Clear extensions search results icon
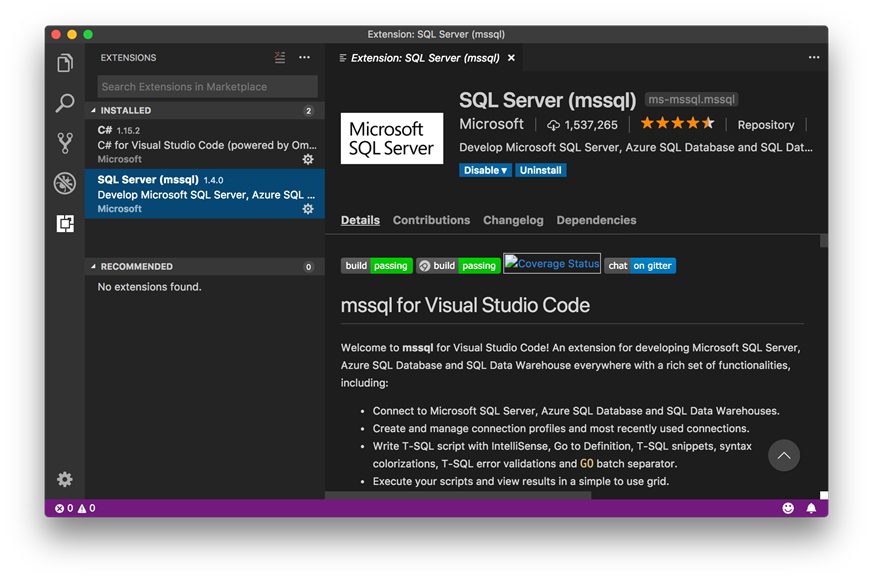 279,57
